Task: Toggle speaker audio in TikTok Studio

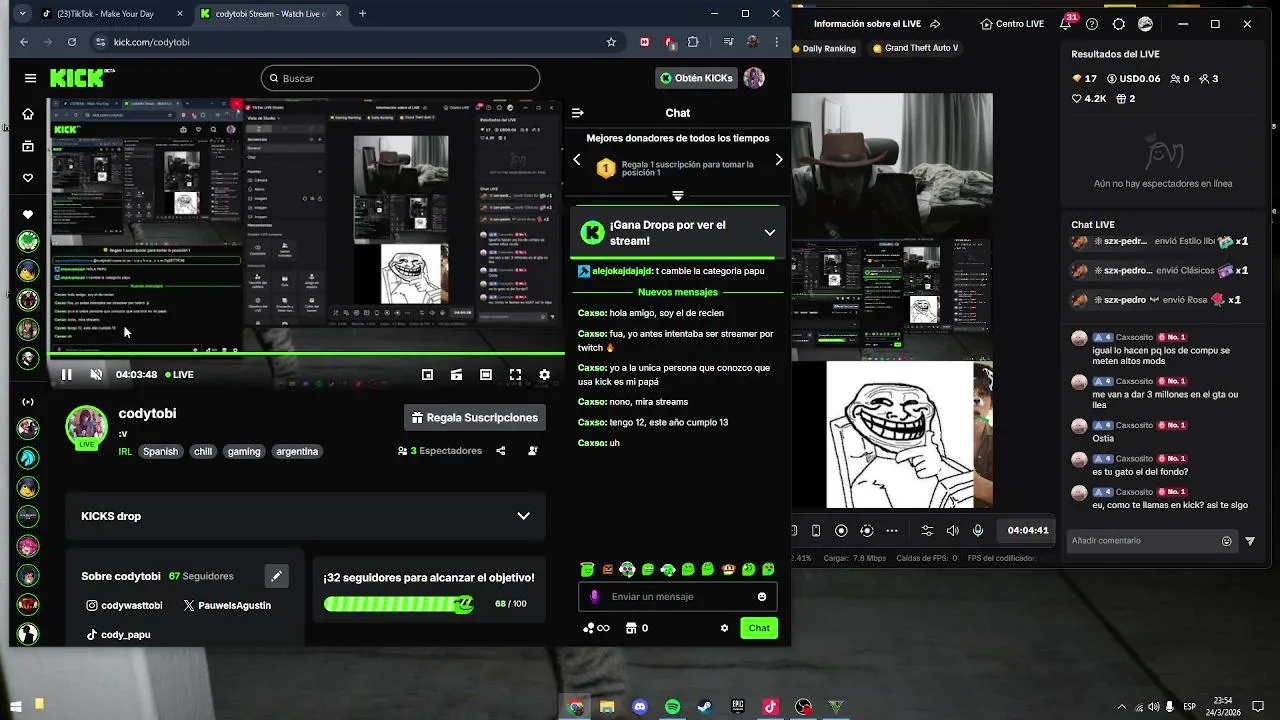Action: pyautogui.click(x=953, y=531)
